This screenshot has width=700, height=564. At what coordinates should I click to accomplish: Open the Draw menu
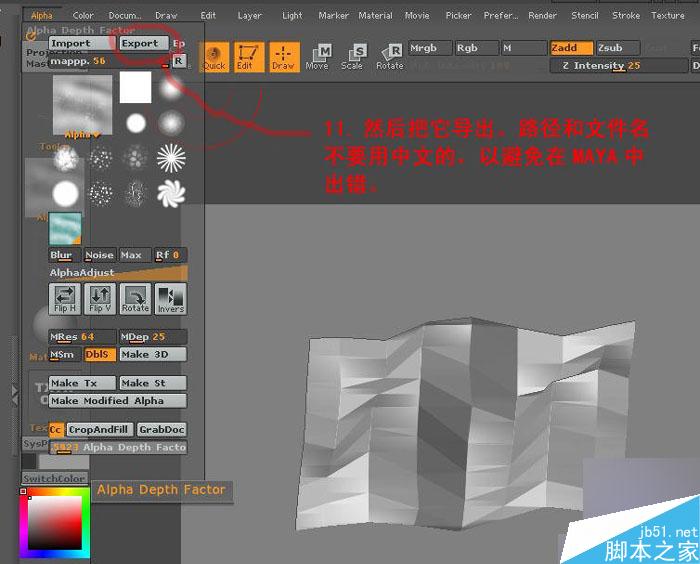coord(166,16)
